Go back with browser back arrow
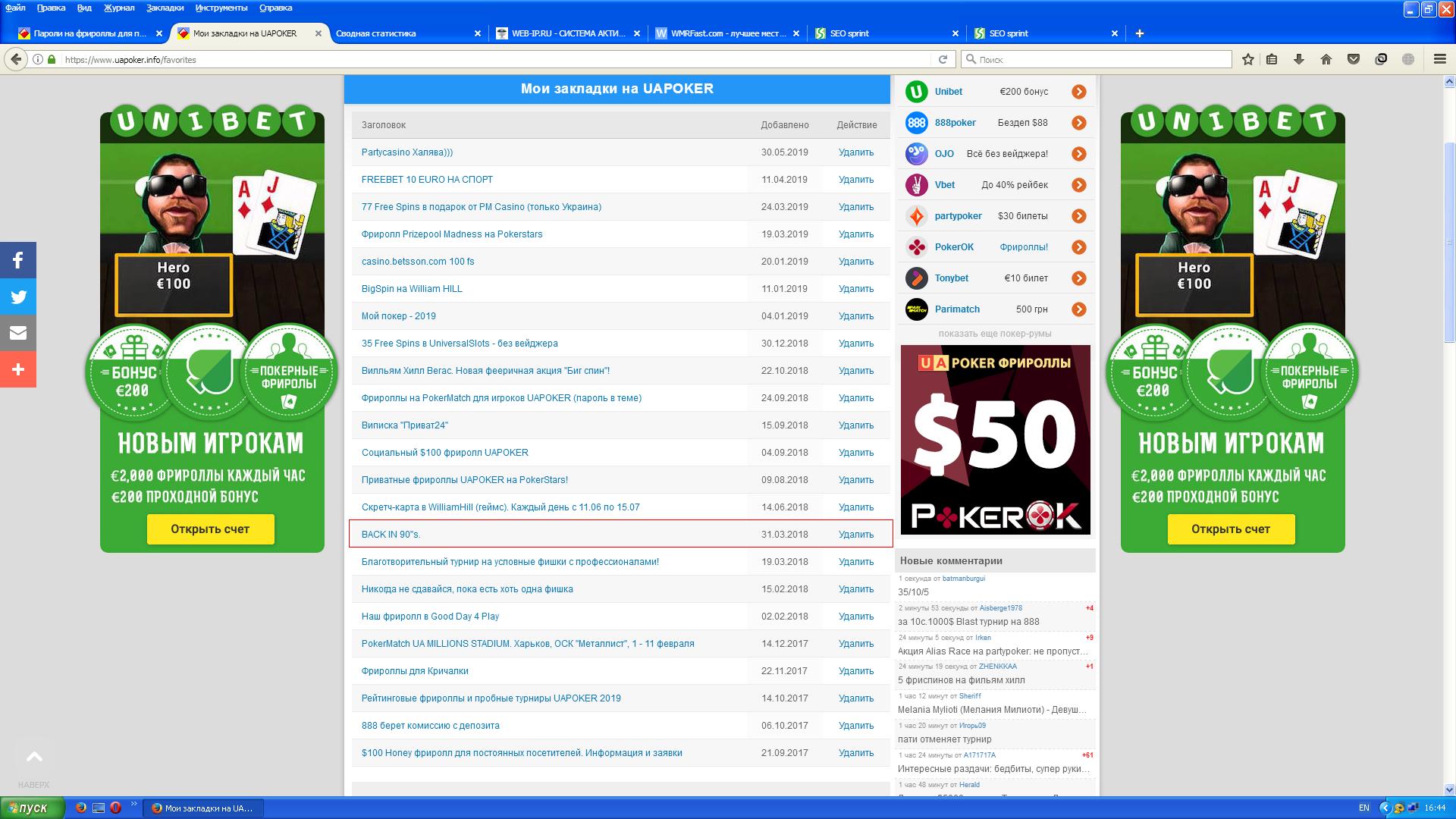This screenshot has width=1456, height=819. [16, 59]
